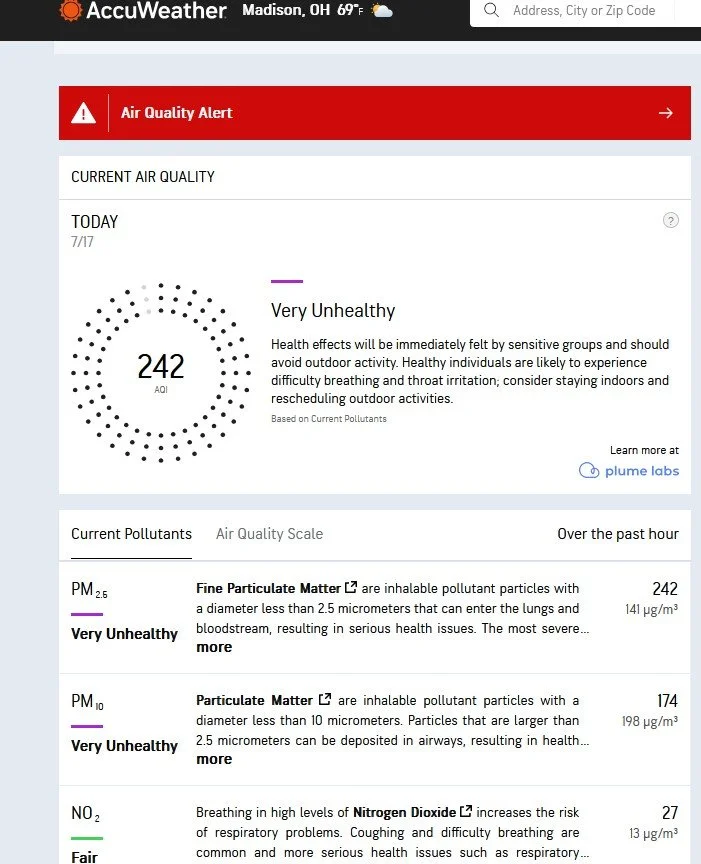Select the Current Pollutants tab
This screenshot has width=701, height=864.
[131, 533]
